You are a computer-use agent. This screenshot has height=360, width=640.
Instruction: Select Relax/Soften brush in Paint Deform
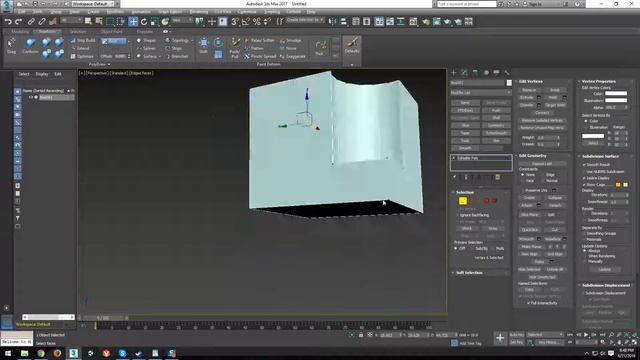(x=260, y=40)
